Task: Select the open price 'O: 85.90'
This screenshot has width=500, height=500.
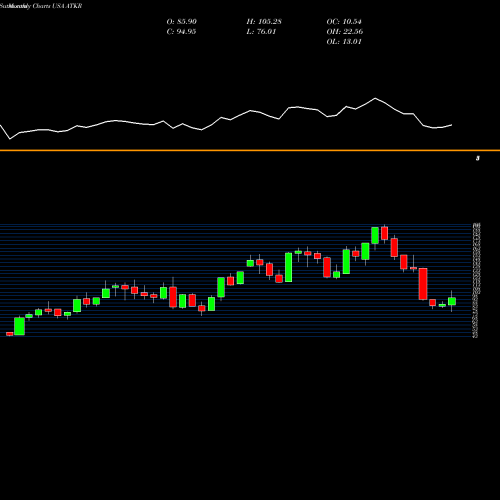Action: pos(182,22)
